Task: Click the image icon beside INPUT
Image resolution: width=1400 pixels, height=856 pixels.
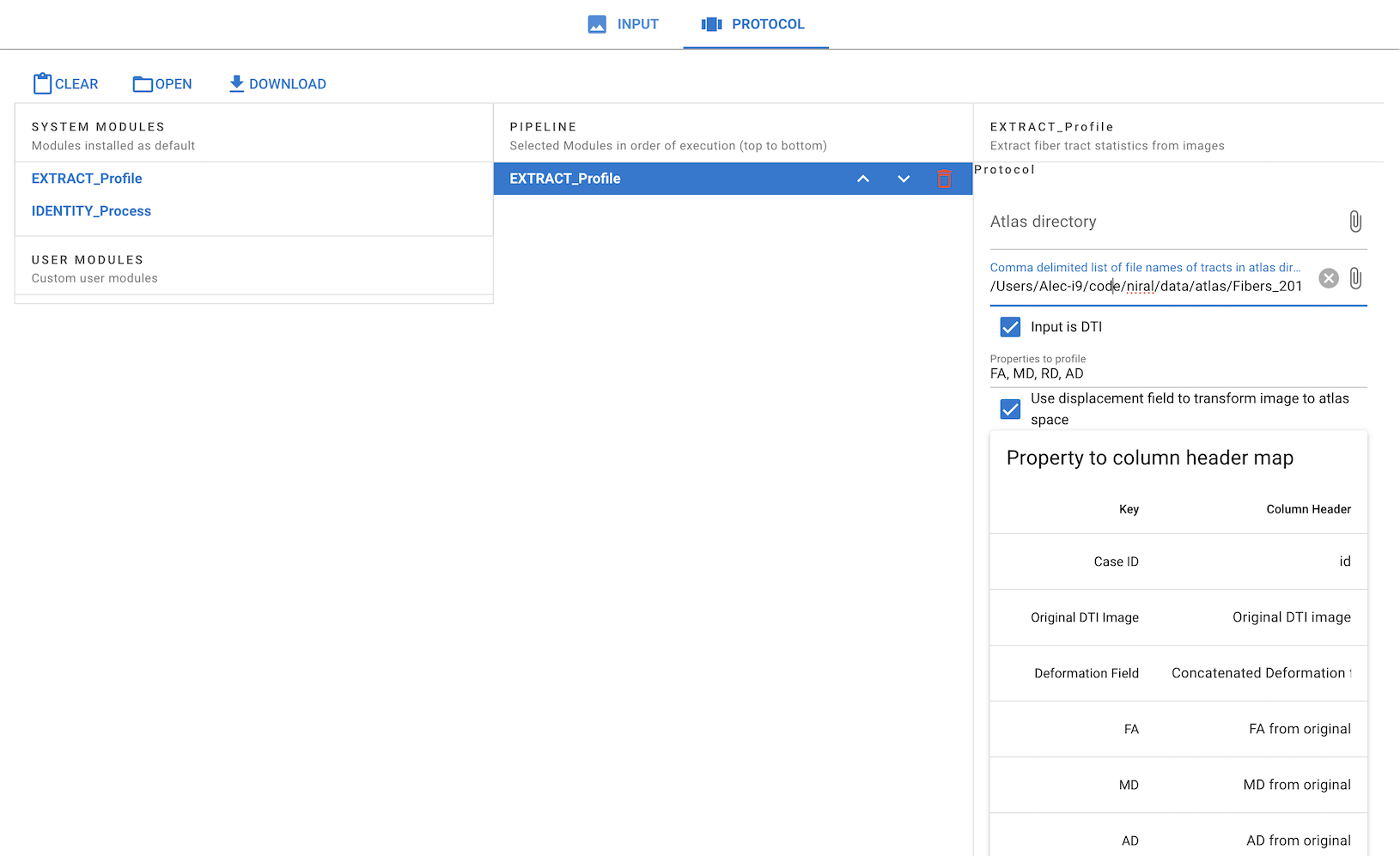Action: tap(597, 24)
